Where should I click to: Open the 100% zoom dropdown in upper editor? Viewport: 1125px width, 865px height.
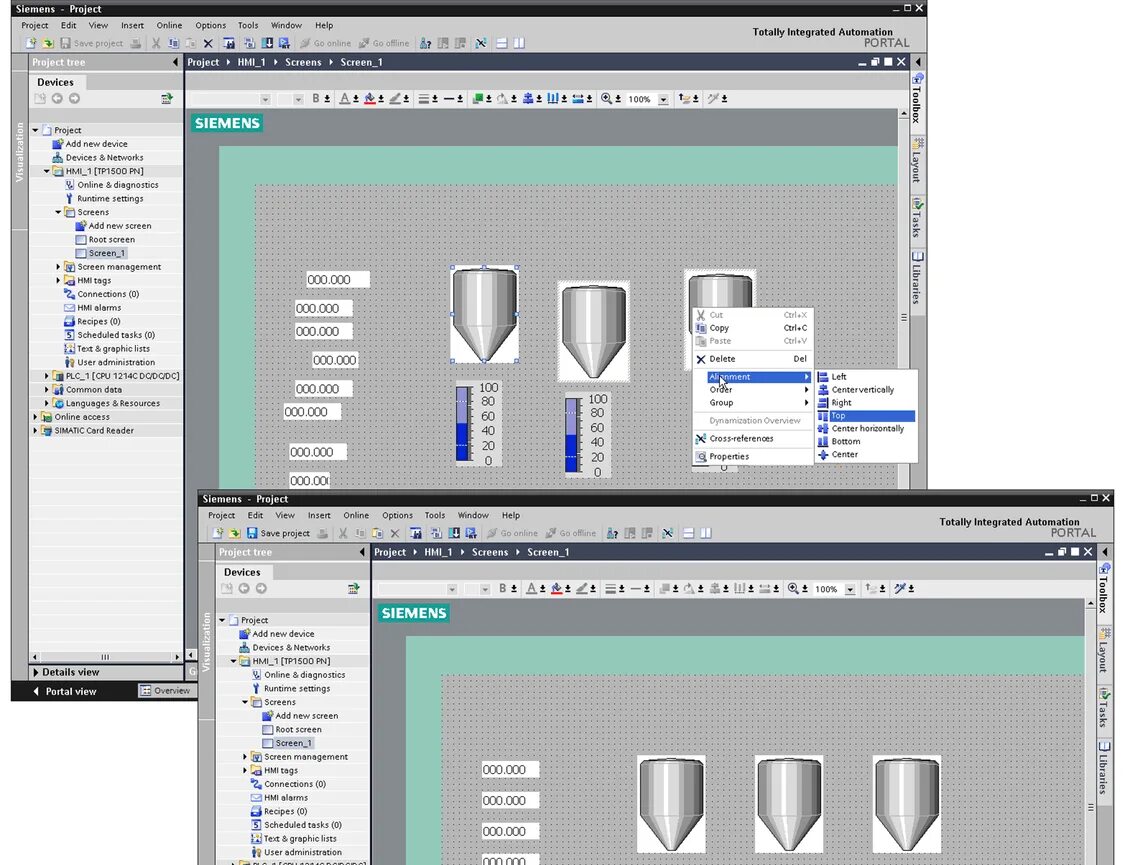click(664, 99)
